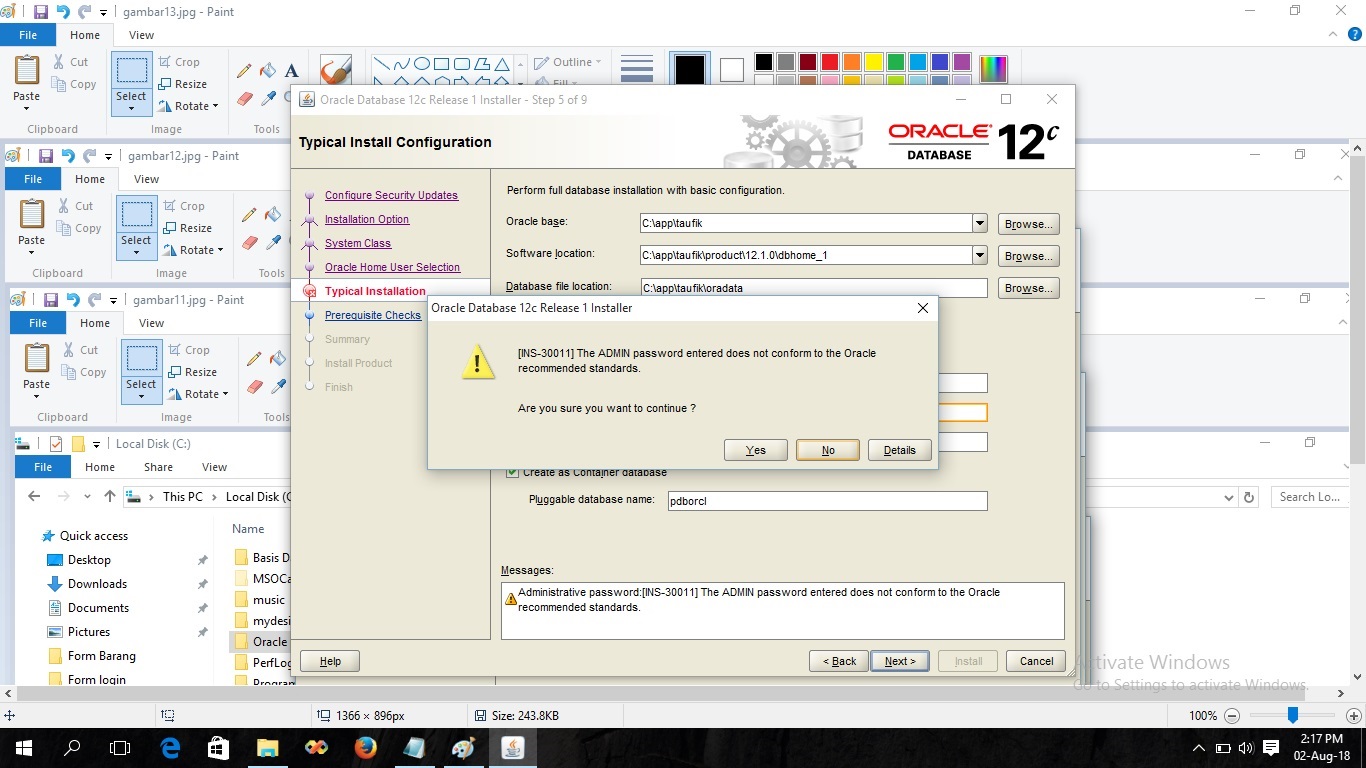The width and height of the screenshot is (1366, 768).
Task: Open the Prerequisite Checks step link
Action: point(373,315)
